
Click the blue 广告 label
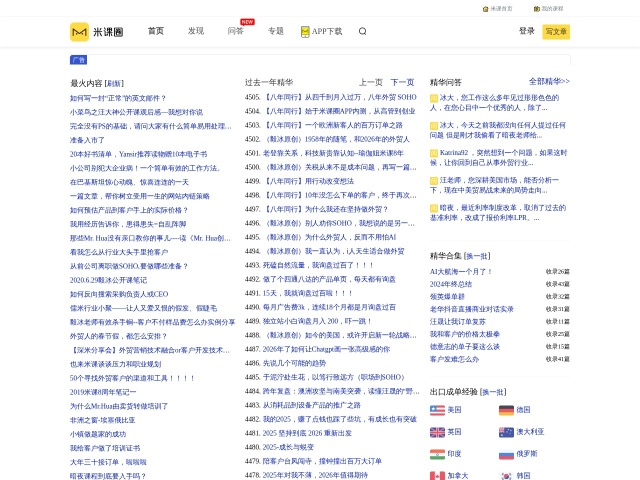[78, 60]
